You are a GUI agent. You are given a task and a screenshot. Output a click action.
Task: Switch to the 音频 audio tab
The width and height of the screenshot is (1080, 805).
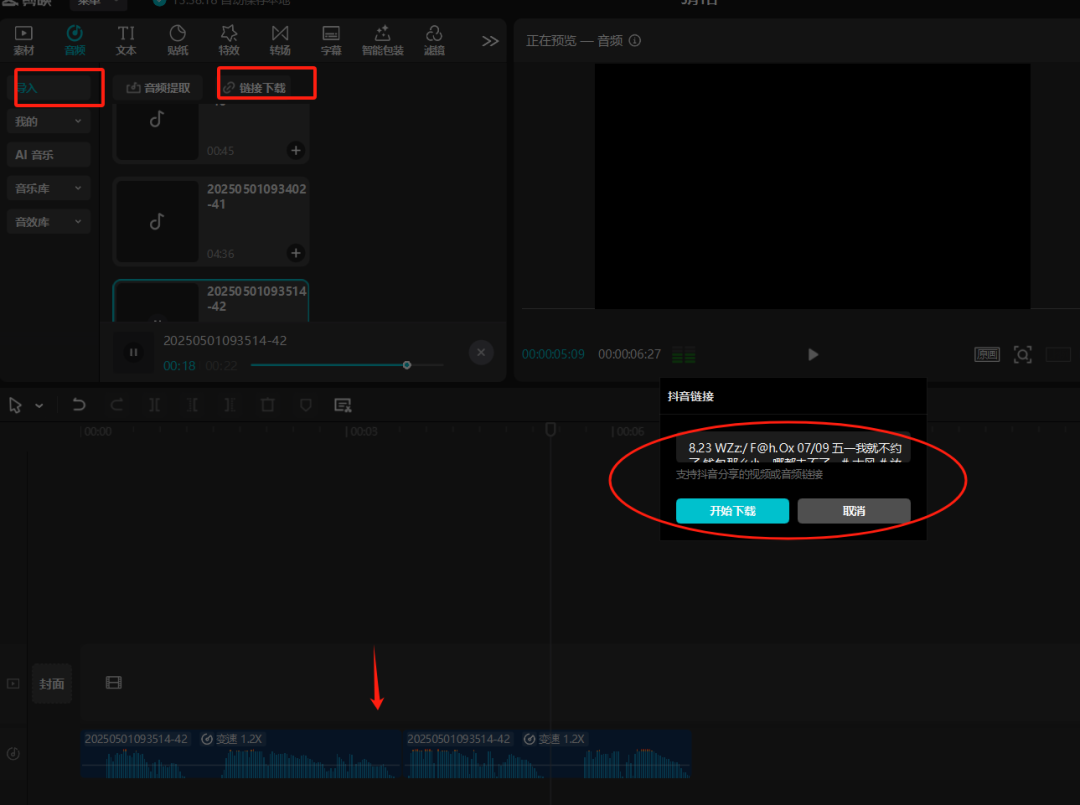click(x=74, y=41)
